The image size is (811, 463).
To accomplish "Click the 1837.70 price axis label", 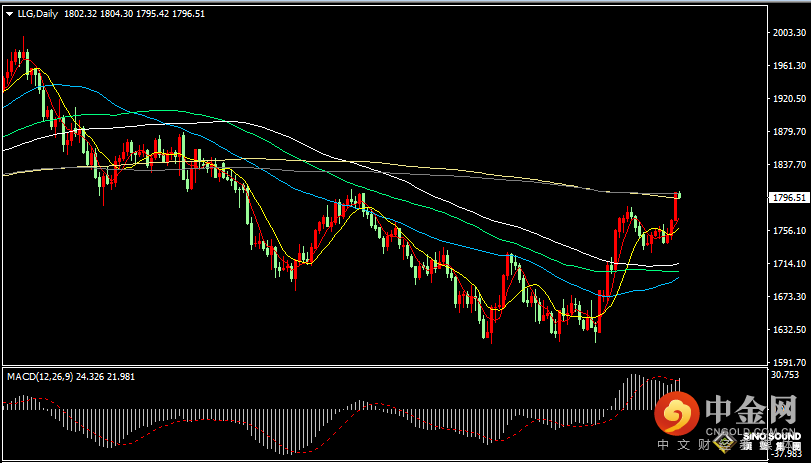I will (x=789, y=165).
